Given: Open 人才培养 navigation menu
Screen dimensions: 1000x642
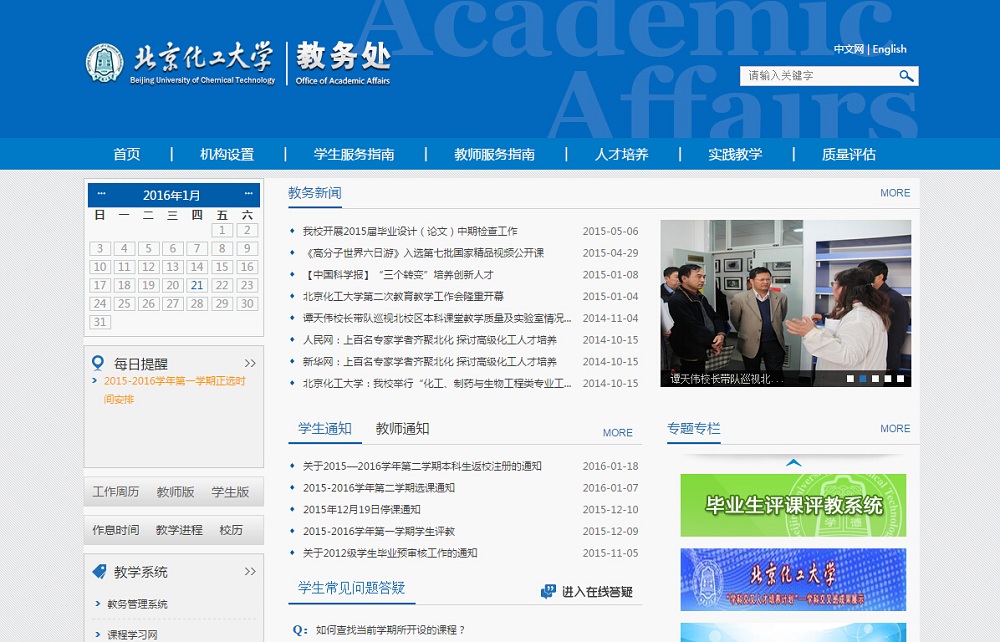Looking at the screenshot, I should (x=621, y=154).
